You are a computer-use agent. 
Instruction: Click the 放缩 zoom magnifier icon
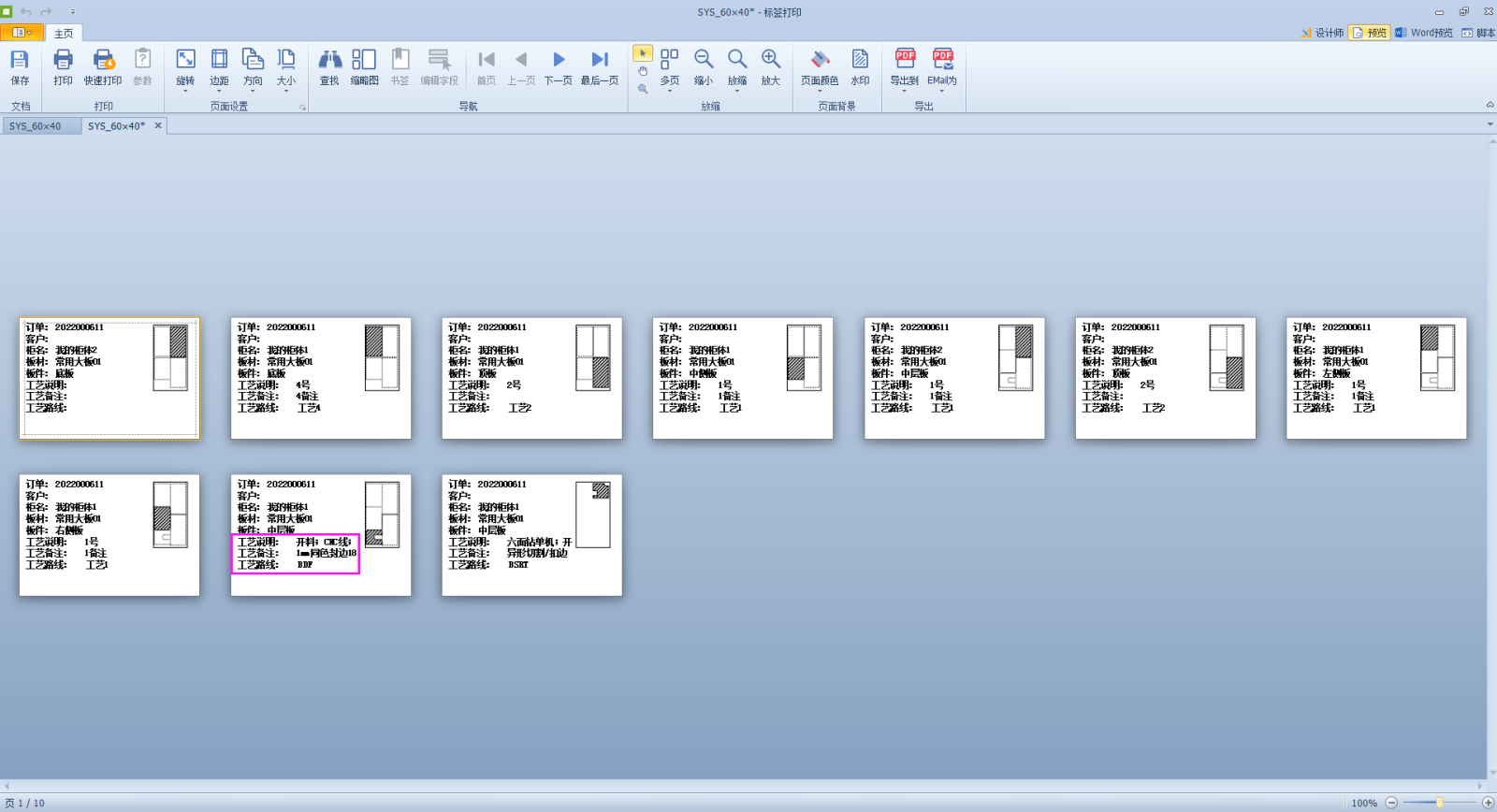pos(737,60)
